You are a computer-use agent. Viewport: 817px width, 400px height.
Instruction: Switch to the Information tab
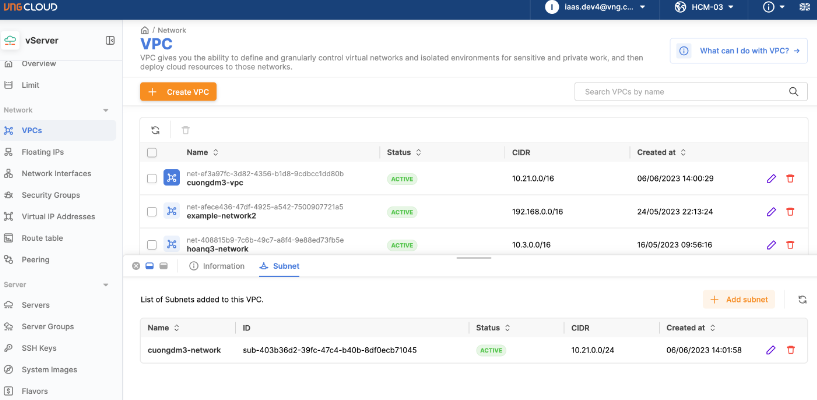pos(217,266)
